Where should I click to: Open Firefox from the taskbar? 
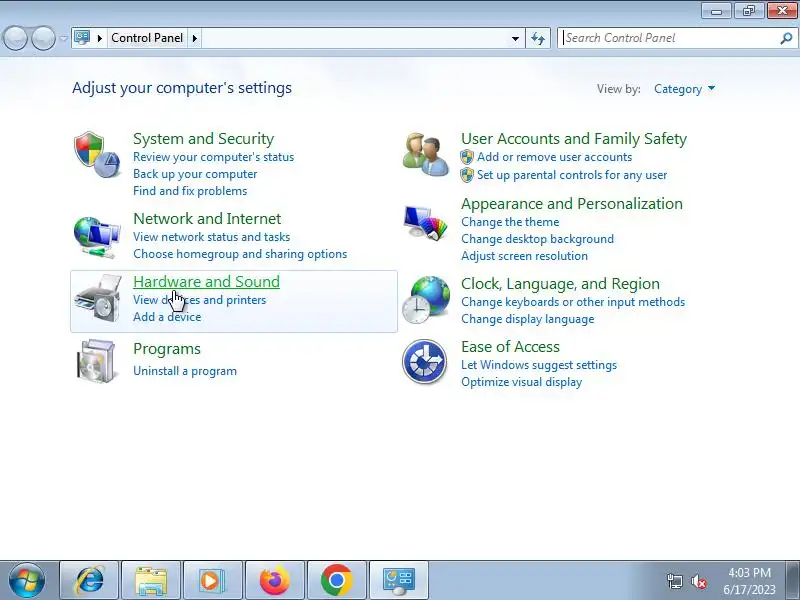point(274,580)
